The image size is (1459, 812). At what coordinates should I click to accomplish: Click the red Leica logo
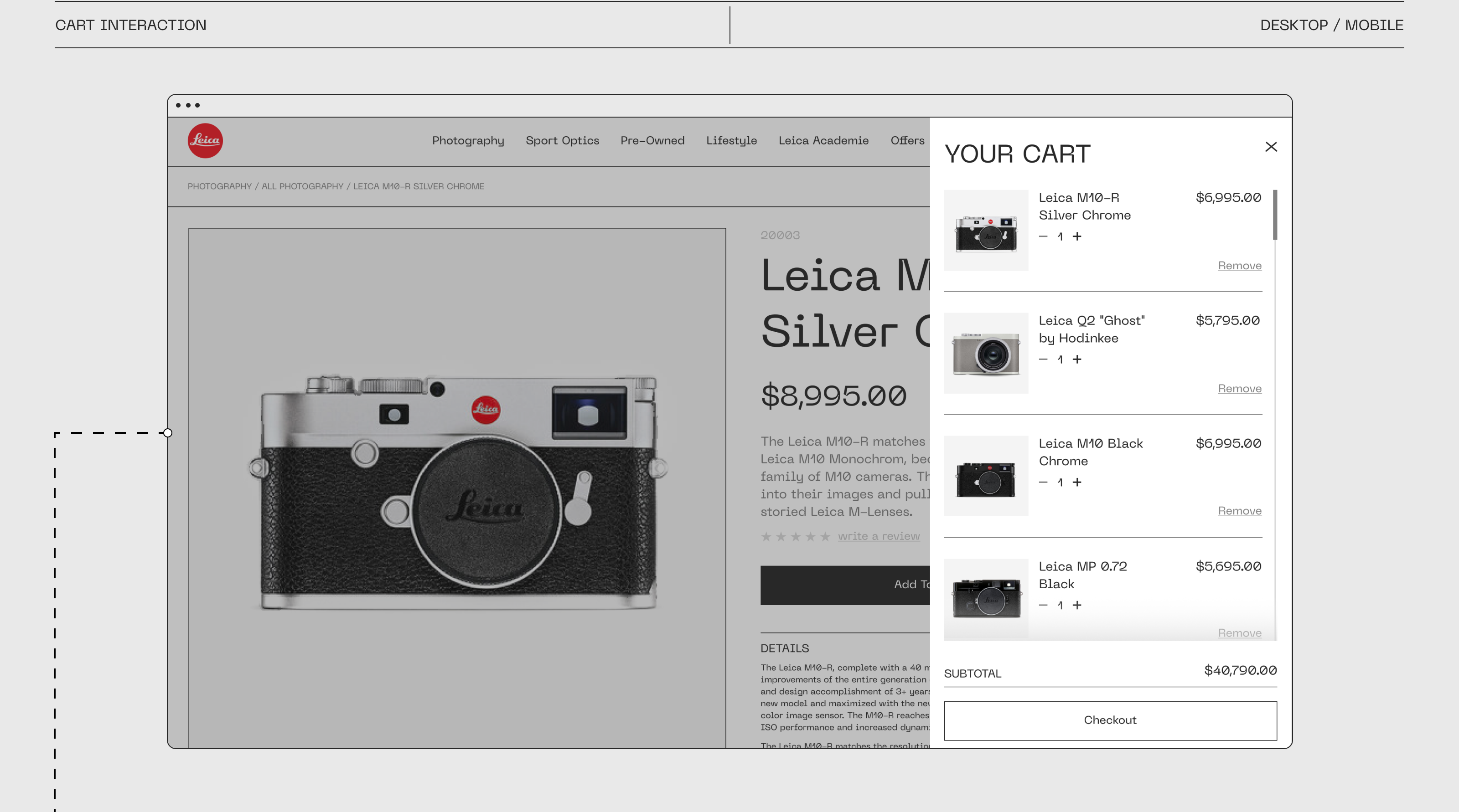tap(205, 140)
